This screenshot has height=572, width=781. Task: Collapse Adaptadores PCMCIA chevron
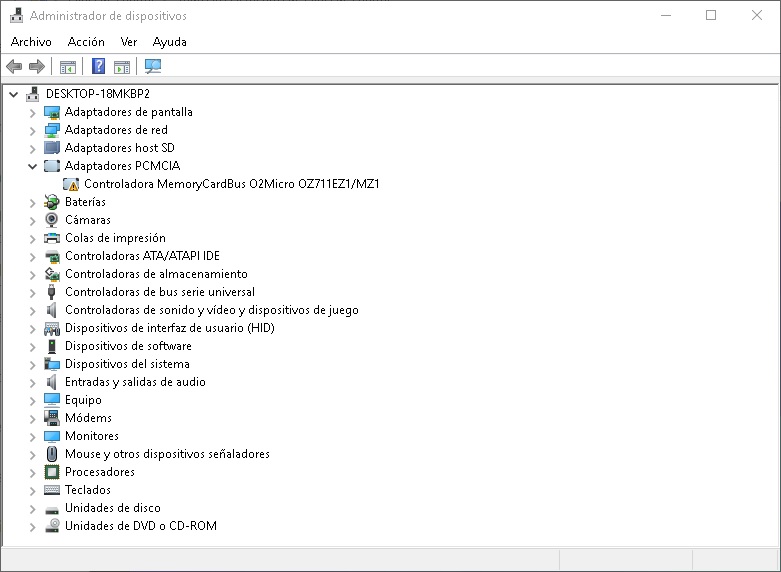[x=32, y=166]
